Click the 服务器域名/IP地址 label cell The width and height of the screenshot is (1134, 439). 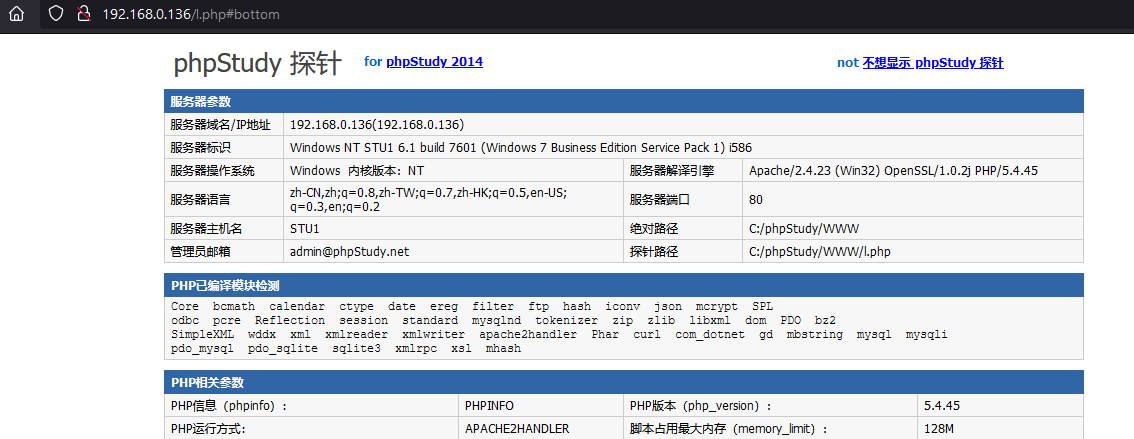(223, 125)
